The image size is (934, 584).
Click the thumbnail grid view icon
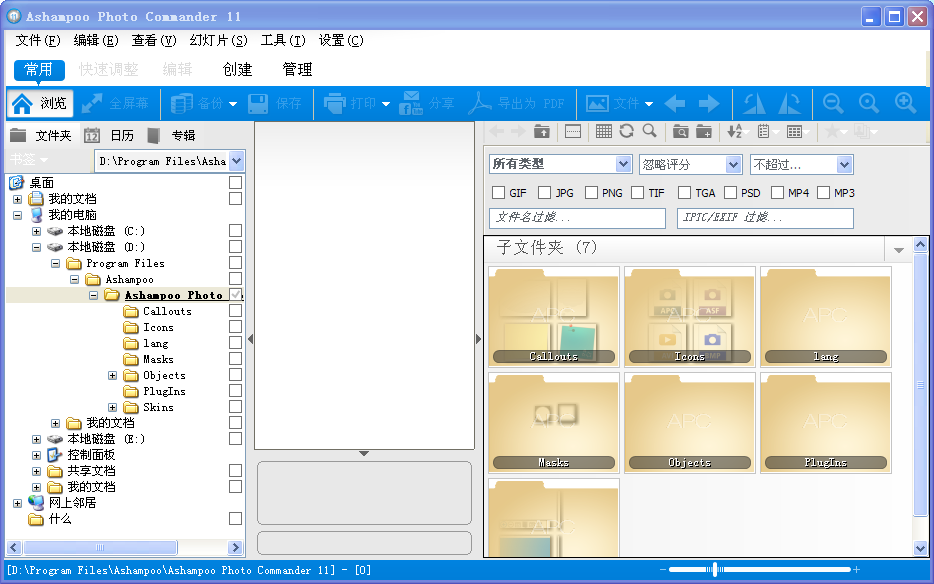603,131
